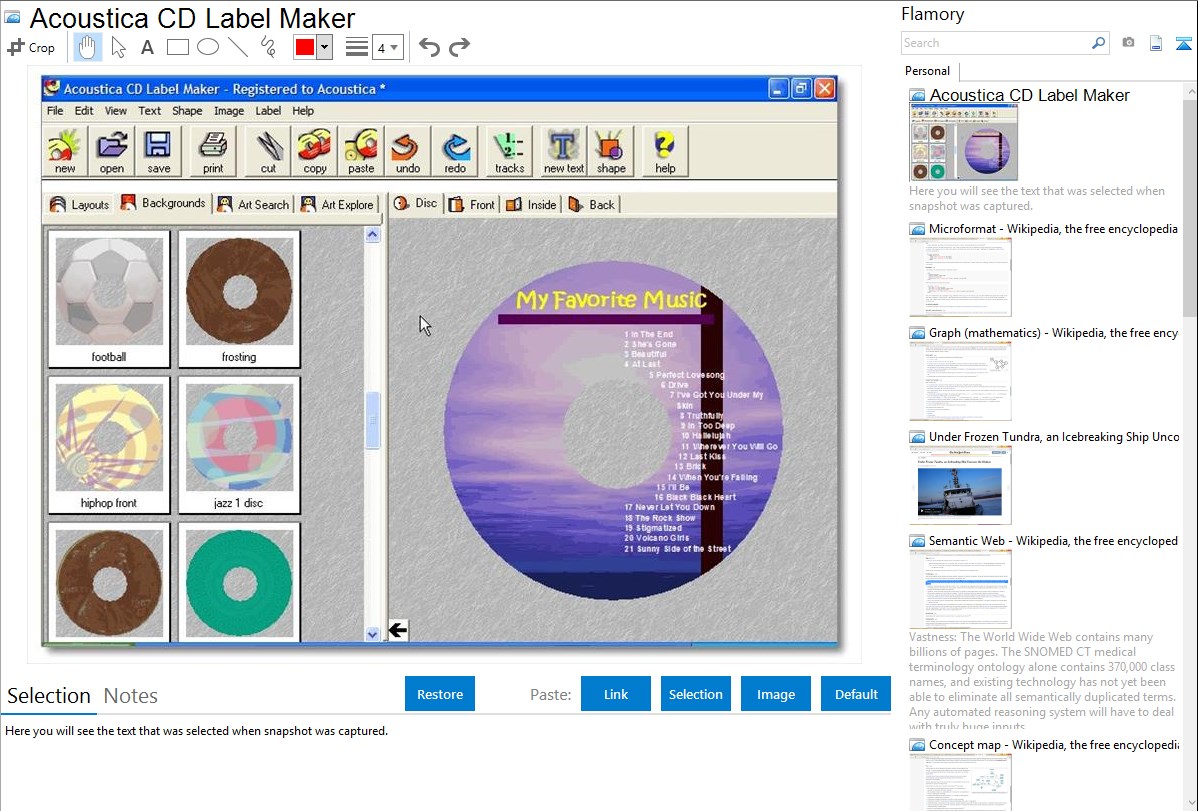
Task: Choose the frosting background thumbnail
Action: (x=239, y=300)
